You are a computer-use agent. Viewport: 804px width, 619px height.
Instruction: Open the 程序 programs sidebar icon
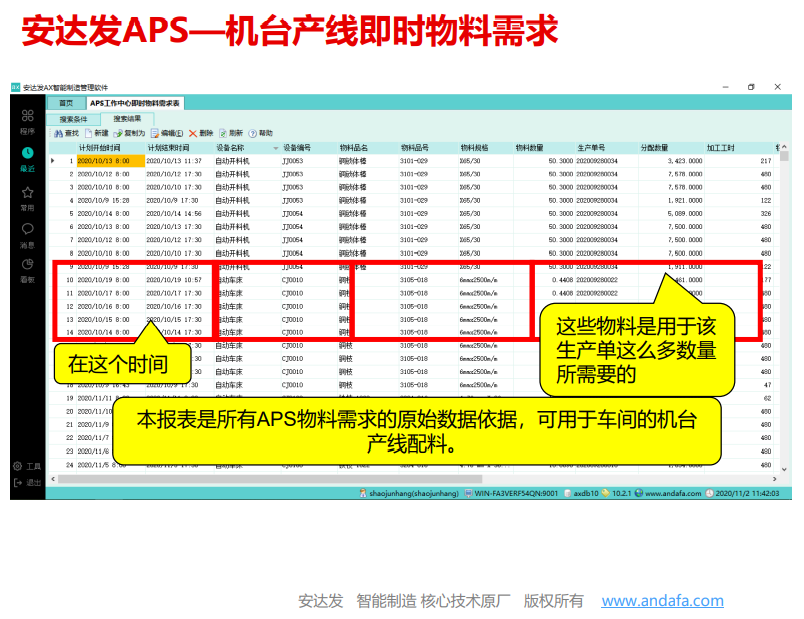(x=28, y=115)
